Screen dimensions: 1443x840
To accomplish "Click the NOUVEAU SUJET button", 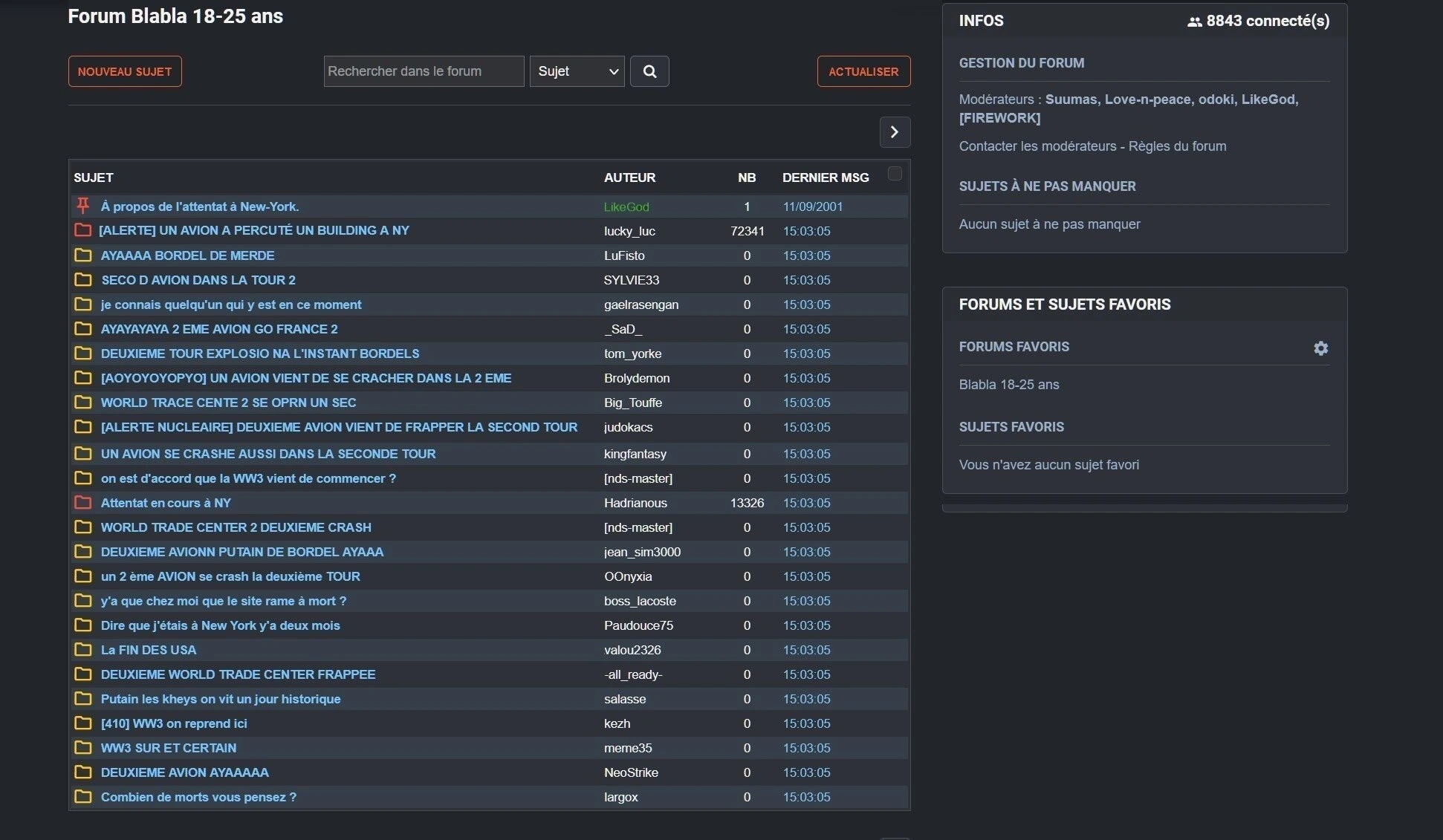I will (x=125, y=71).
